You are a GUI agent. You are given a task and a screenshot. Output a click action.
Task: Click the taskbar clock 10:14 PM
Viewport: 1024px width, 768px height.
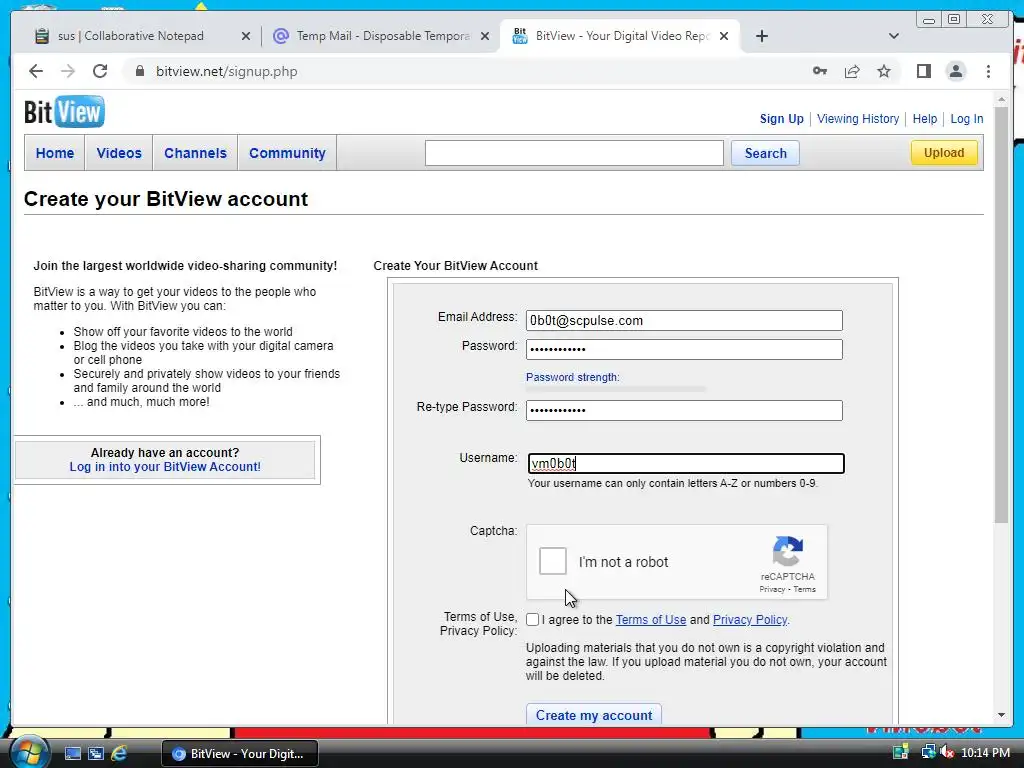click(985, 753)
